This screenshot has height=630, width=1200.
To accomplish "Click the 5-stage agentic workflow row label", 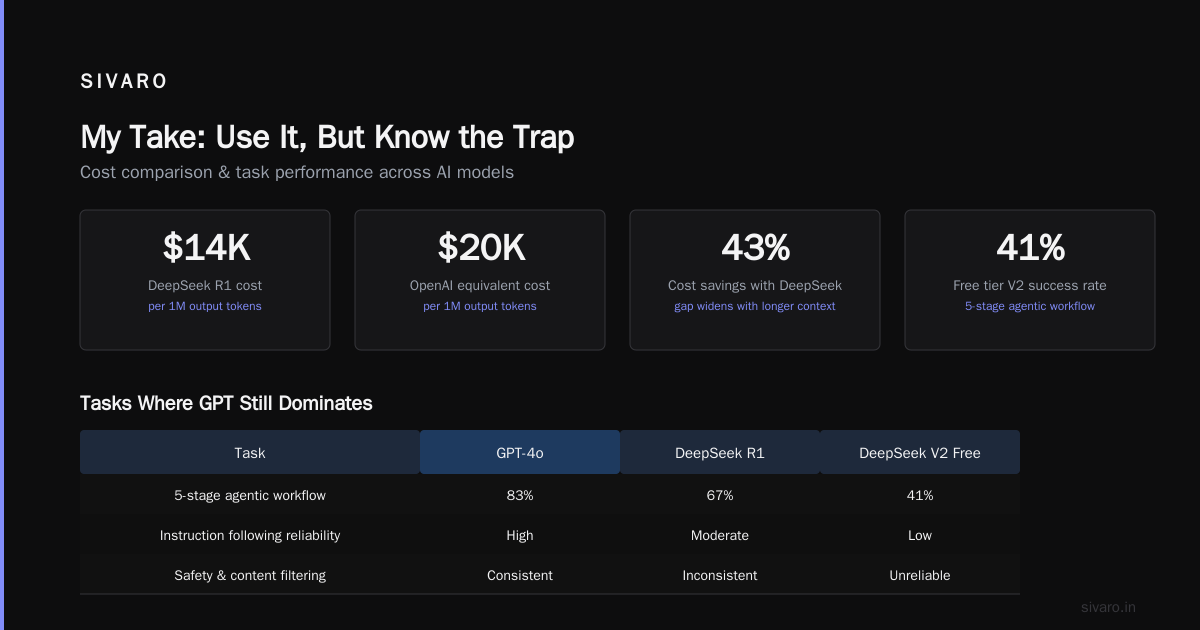I will click(250, 495).
